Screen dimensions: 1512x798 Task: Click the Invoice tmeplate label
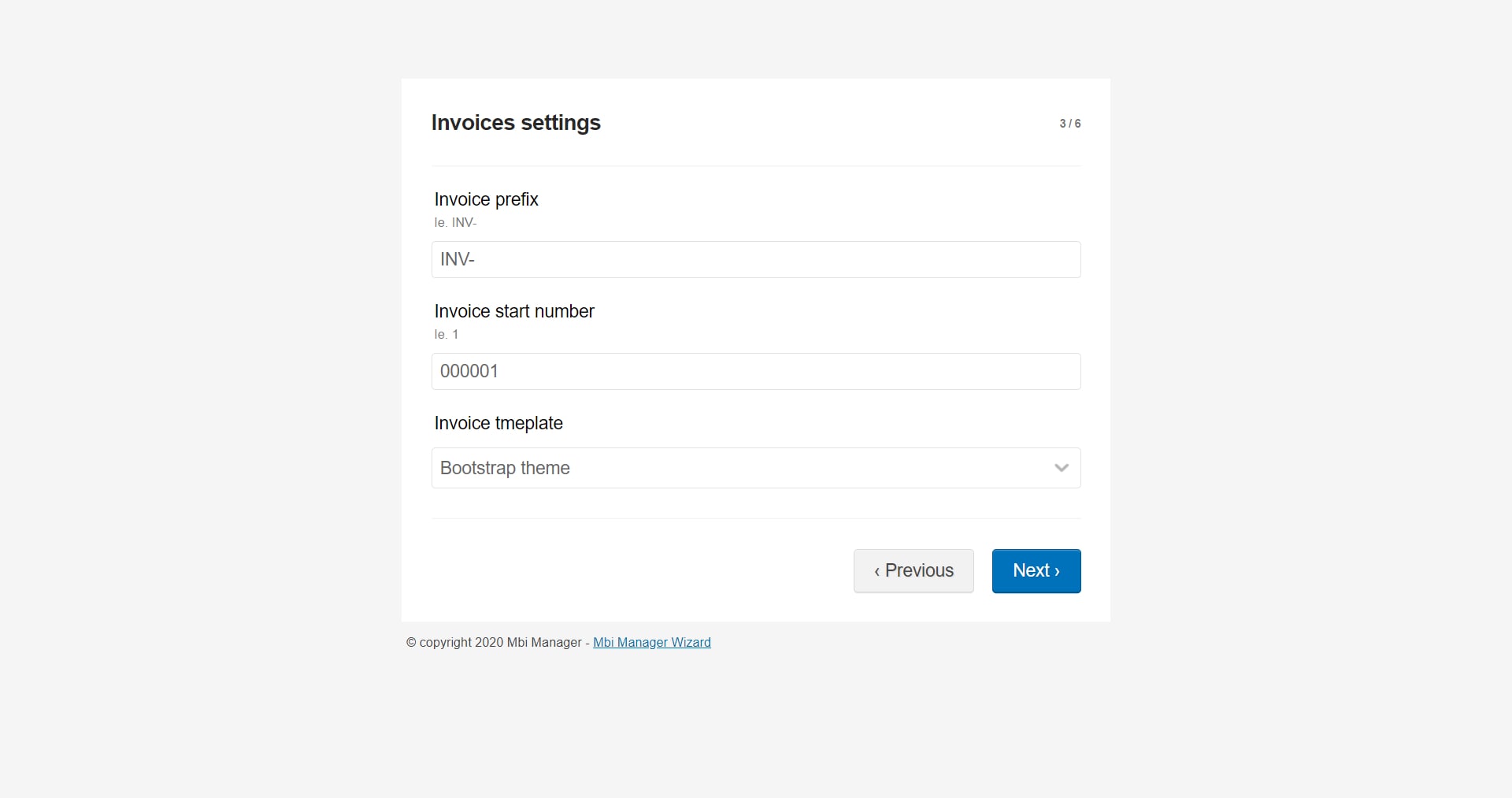click(x=498, y=423)
